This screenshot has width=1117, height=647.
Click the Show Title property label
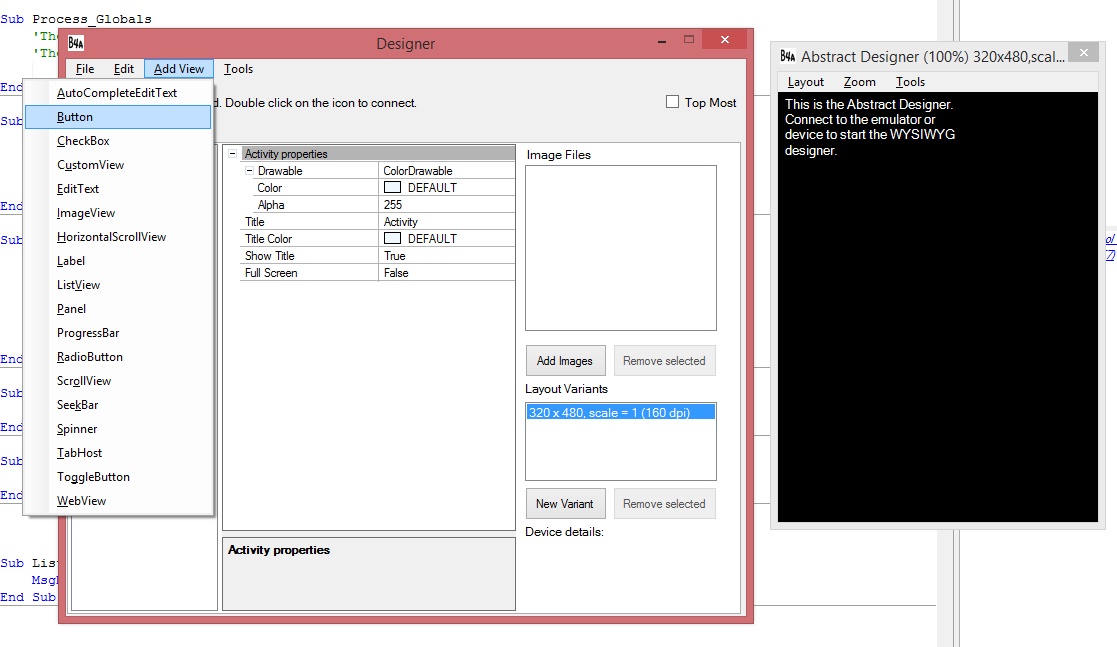pyautogui.click(x=269, y=256)
